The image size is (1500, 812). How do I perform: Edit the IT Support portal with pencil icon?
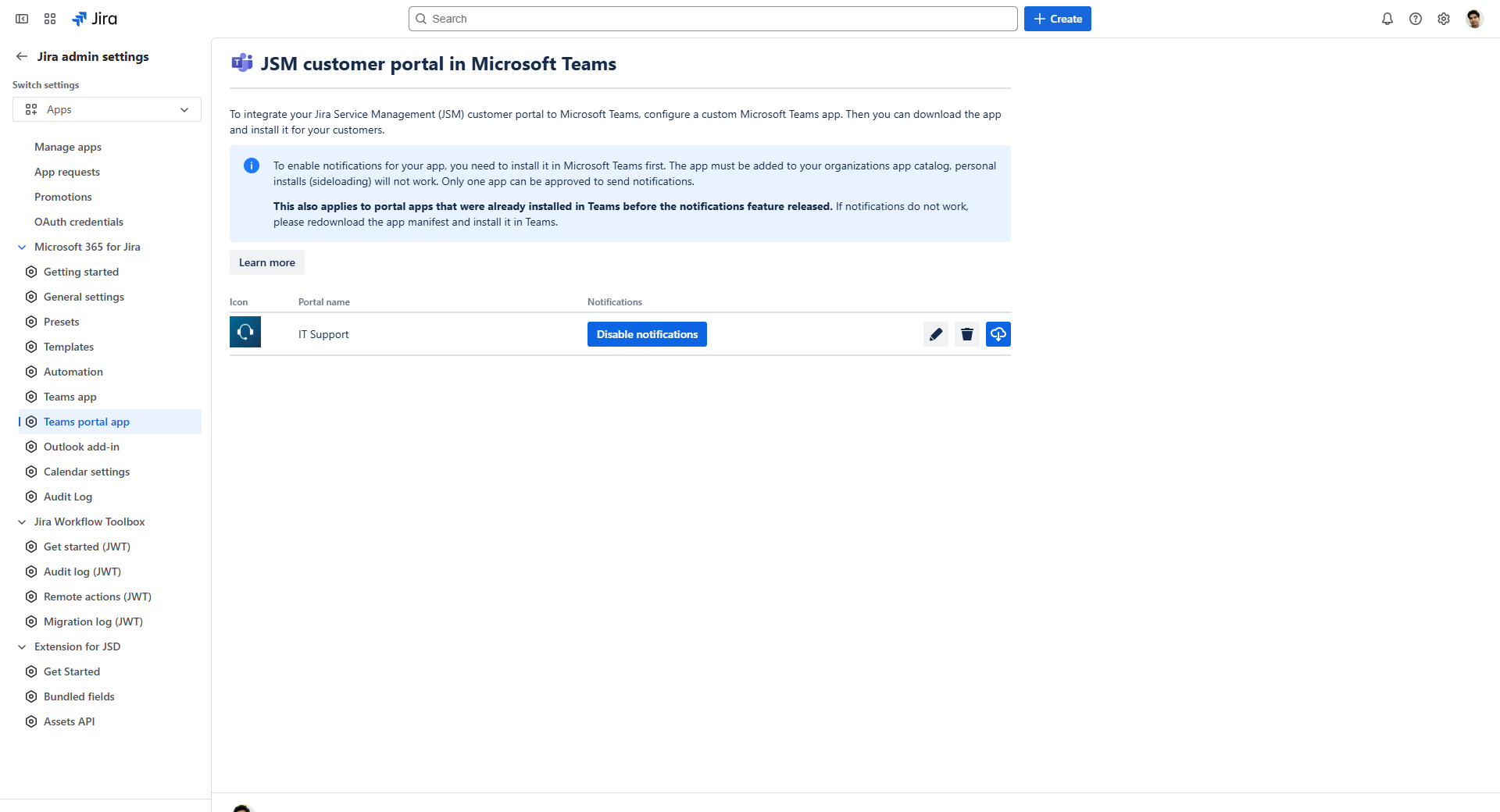tap(936, 334)
